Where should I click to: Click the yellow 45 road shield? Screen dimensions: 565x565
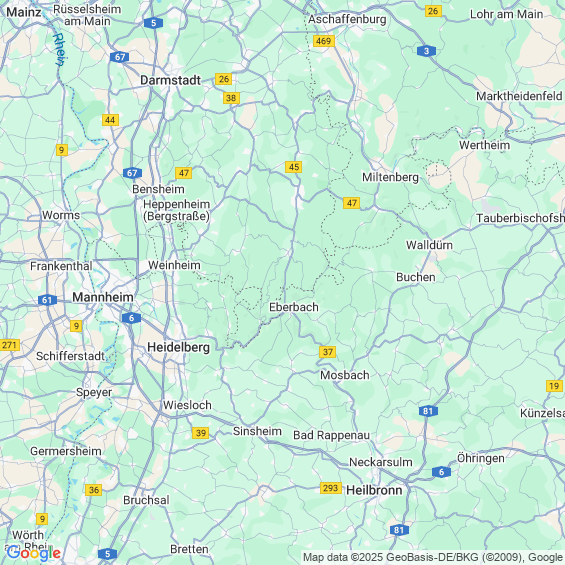pos(293,167)
